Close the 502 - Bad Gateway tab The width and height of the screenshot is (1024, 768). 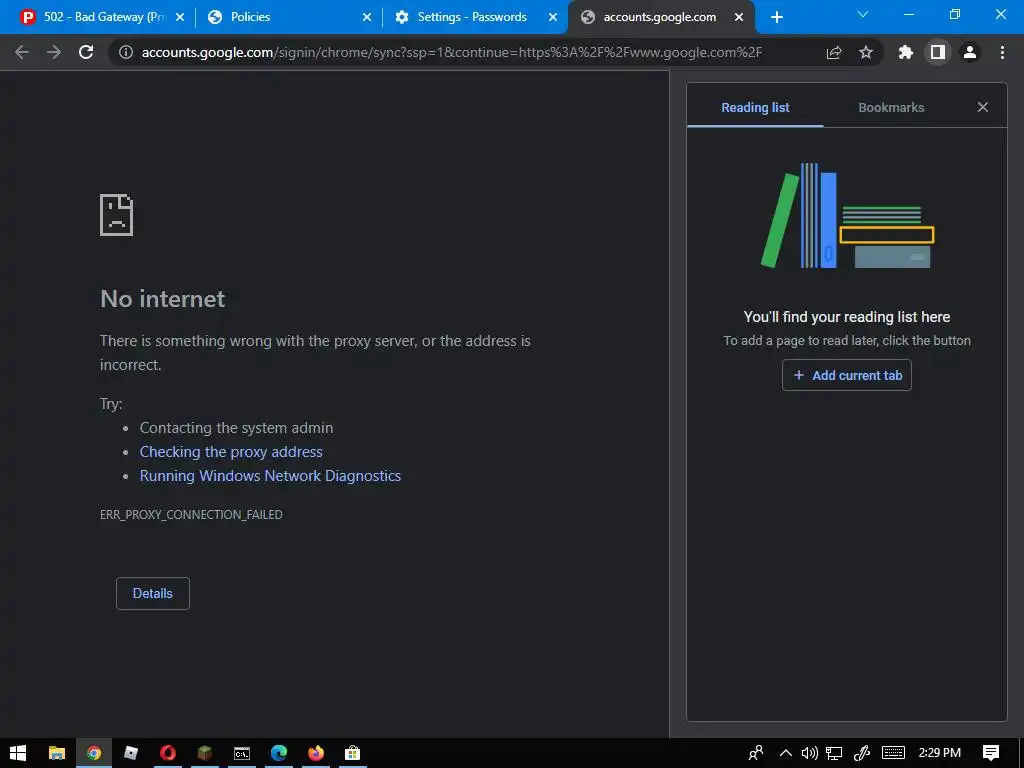(180, 17)
